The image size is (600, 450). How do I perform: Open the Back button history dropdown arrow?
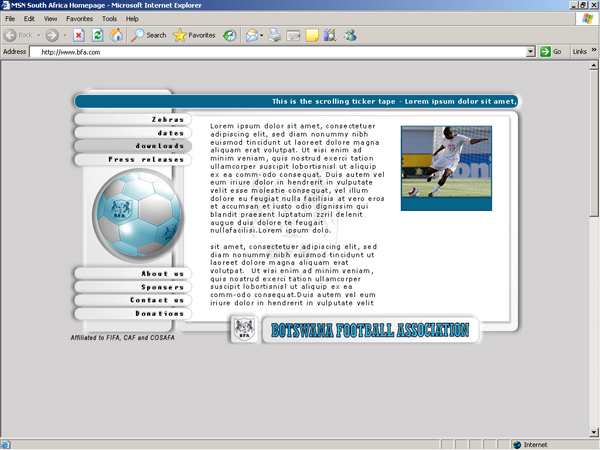40,35
